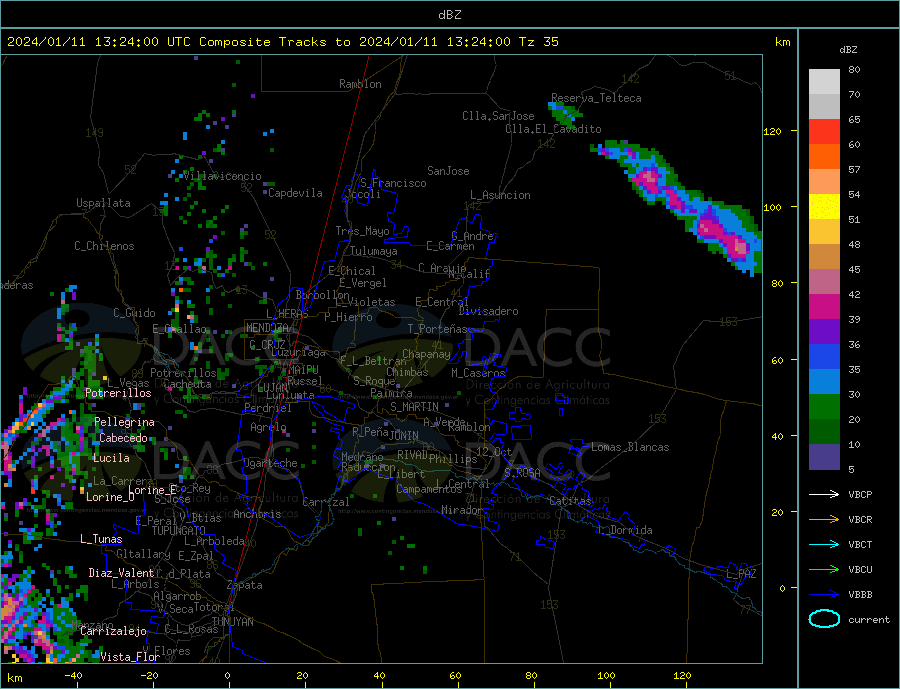Click the 'L_Asuncion' place label
Screen dimensions: 900x689
pyautogui.click(x=501, y=195)
